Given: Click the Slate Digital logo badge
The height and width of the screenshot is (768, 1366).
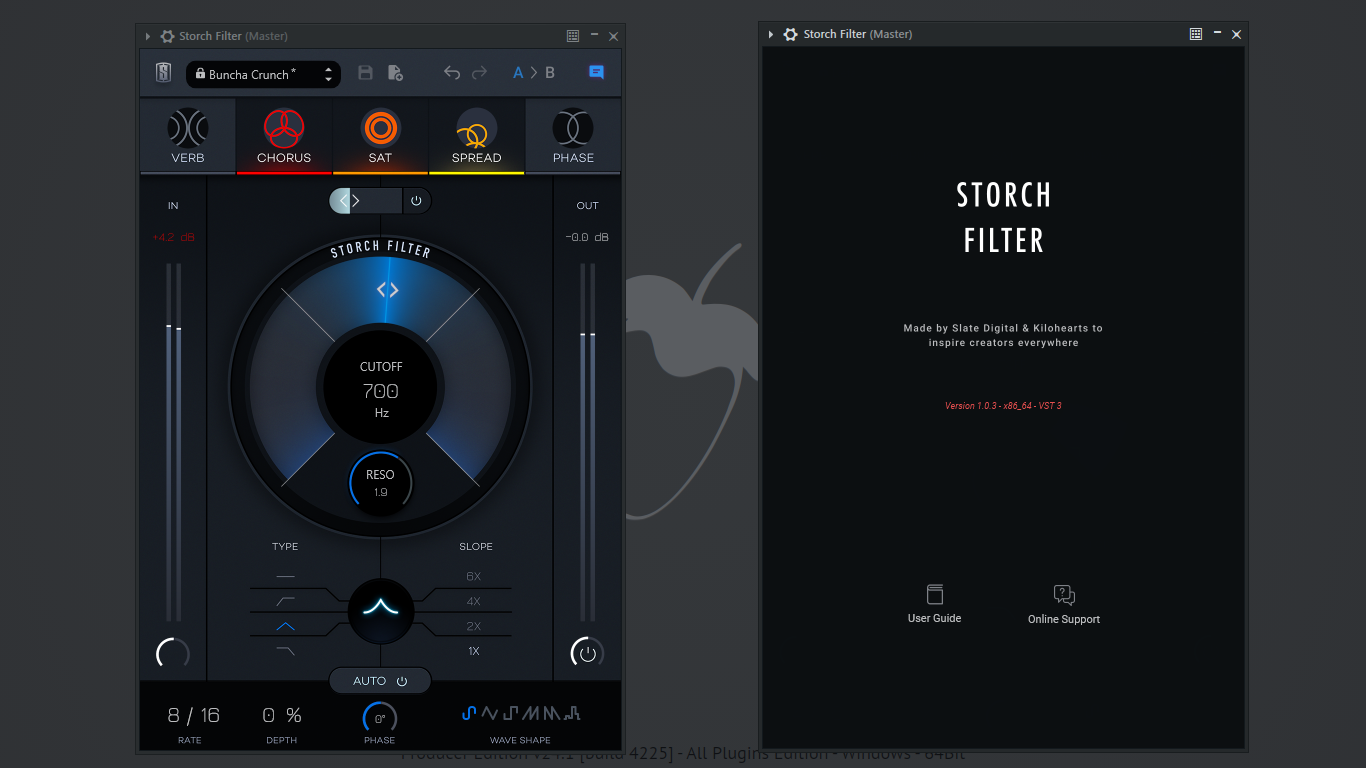Looking at the screenshot, I should point(163,73).
